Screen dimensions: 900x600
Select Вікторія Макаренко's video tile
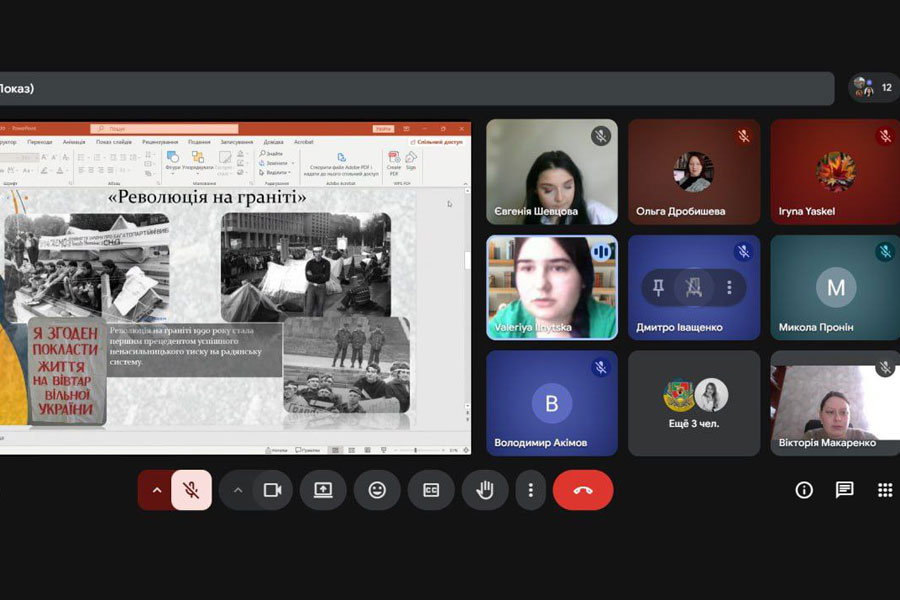(x=835, y=403)
